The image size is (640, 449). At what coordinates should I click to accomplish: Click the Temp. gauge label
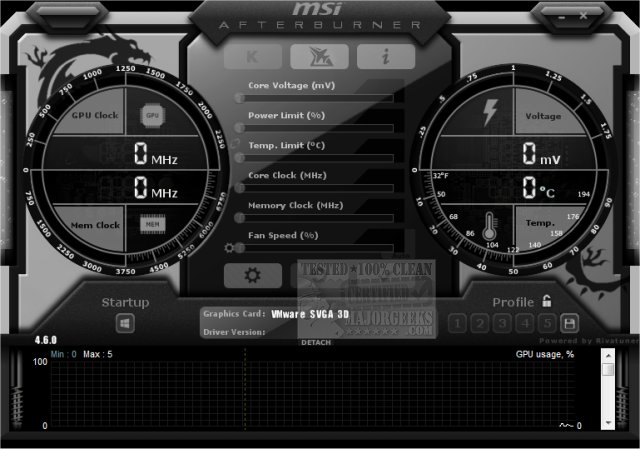[540, 223]
